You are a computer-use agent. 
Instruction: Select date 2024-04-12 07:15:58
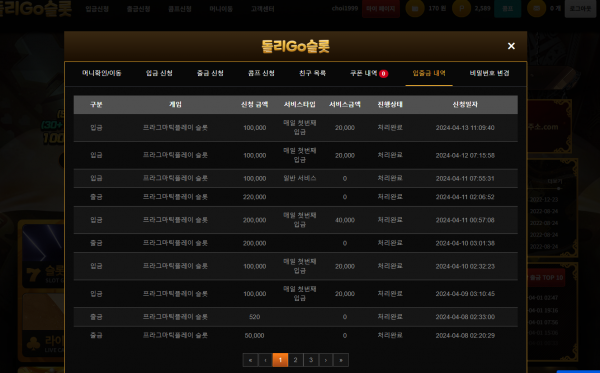click(x=465, y=155)
